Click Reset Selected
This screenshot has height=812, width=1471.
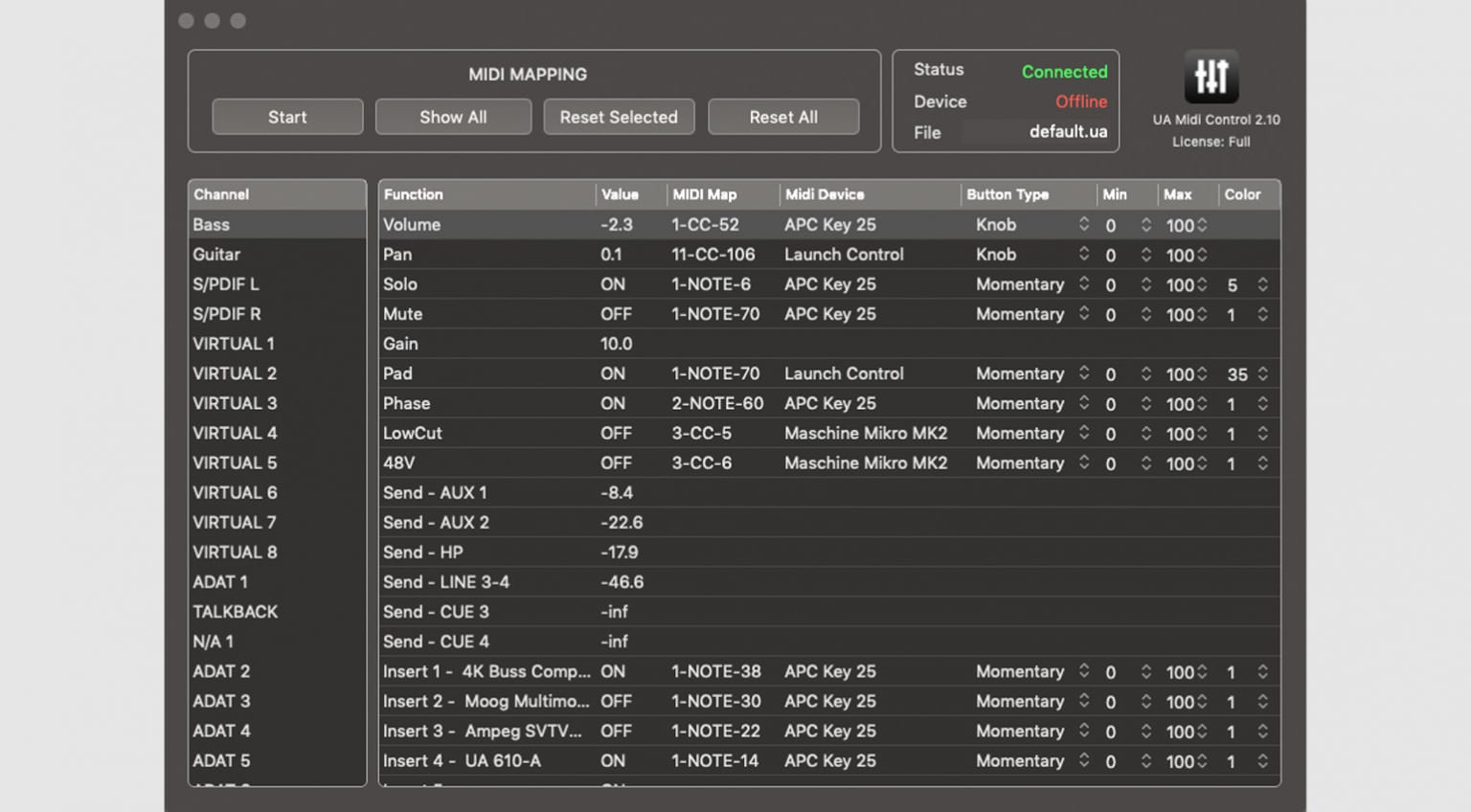point(619,117)
